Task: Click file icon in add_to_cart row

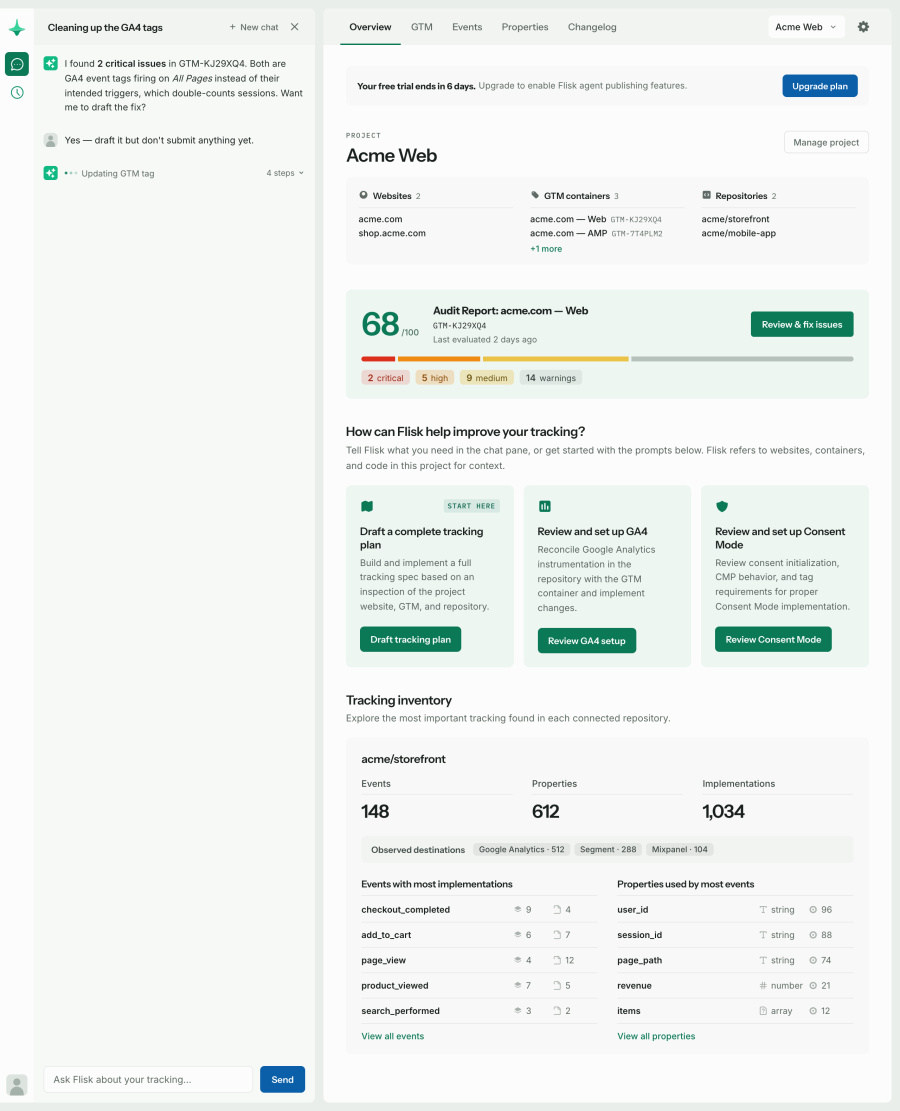Action: click(x=557, y=935)
